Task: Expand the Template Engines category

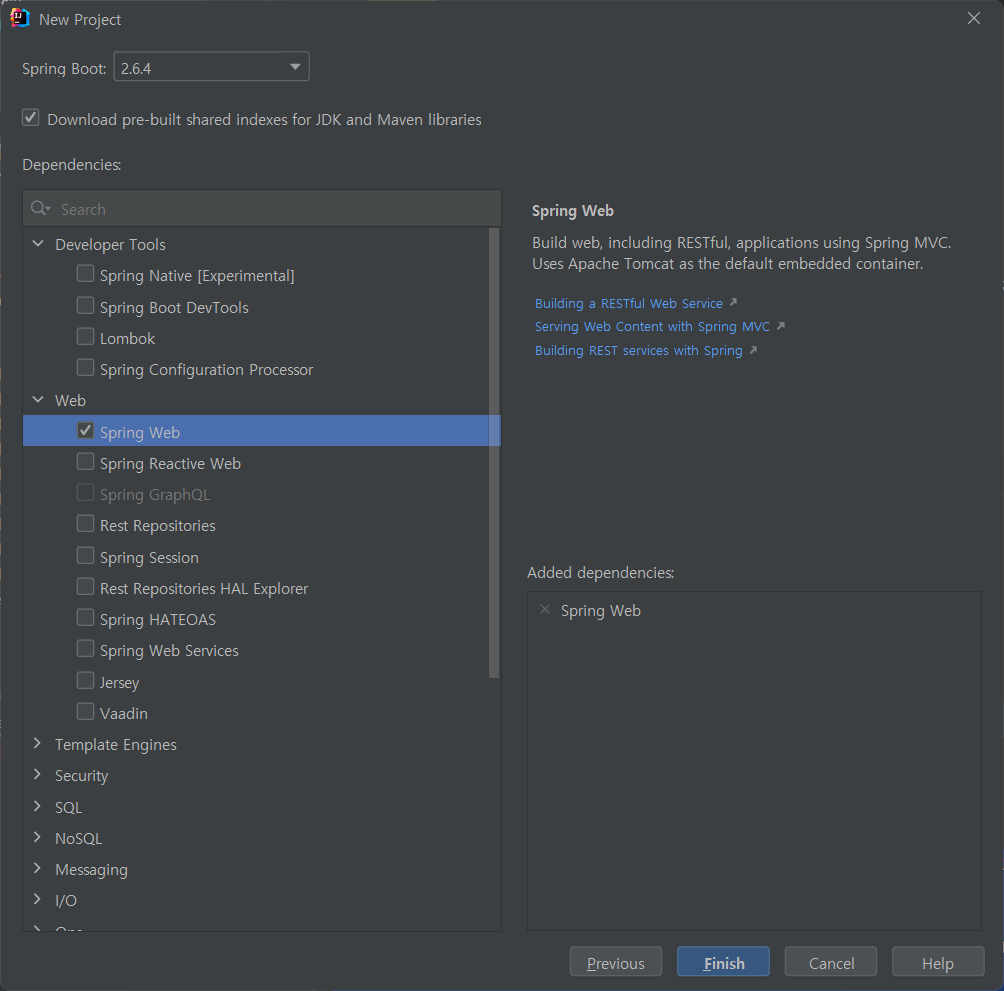Action: pos(37,743)
